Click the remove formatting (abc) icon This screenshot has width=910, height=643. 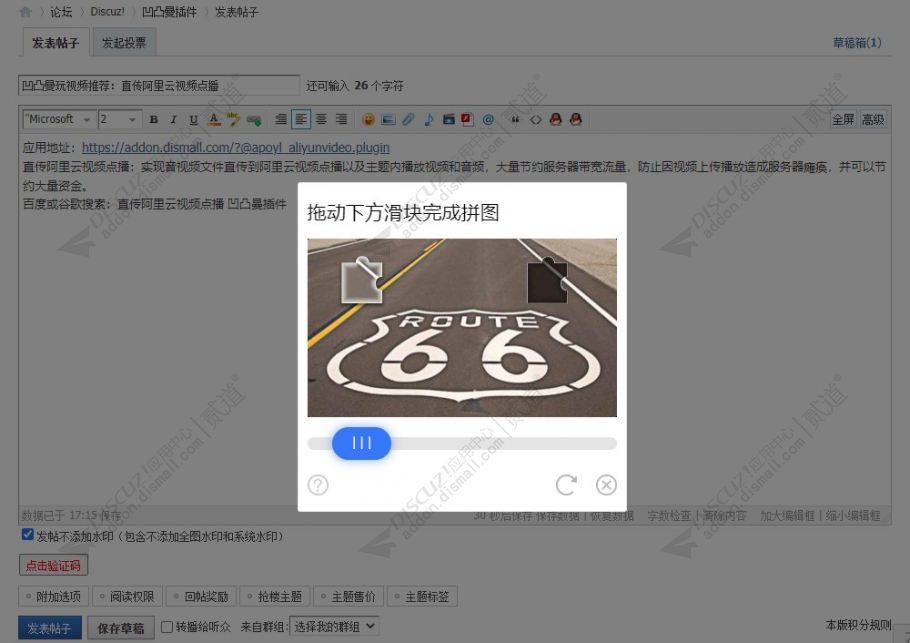coord(233,120)
